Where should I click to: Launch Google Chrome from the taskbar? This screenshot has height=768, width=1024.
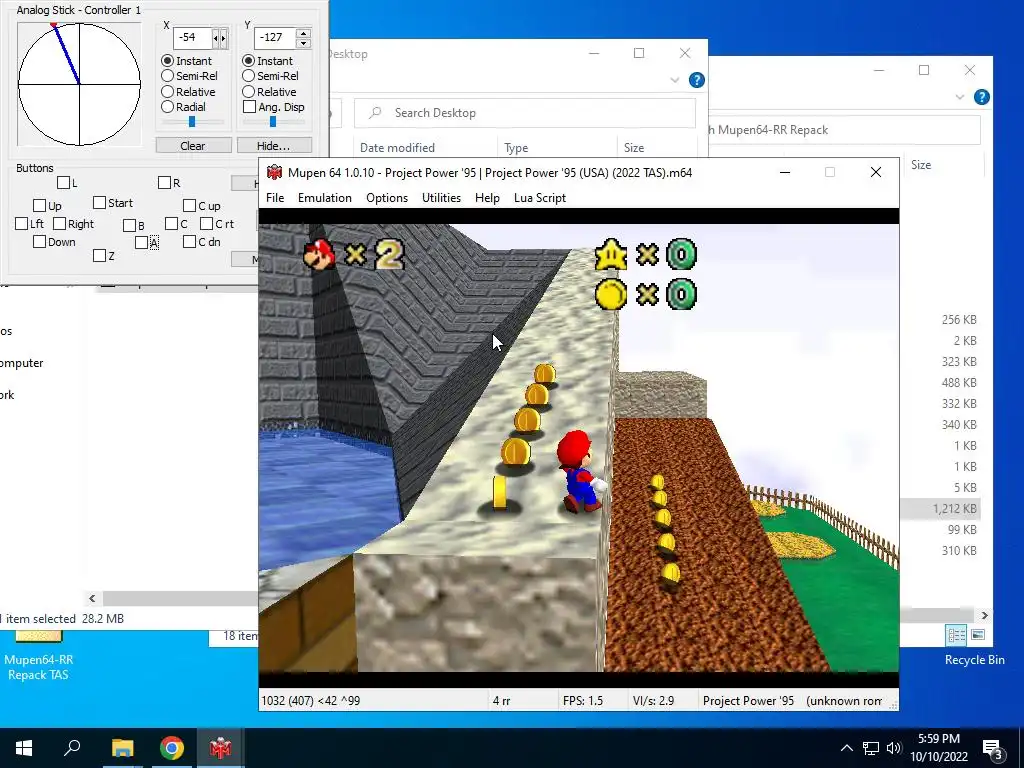[172, 748]
